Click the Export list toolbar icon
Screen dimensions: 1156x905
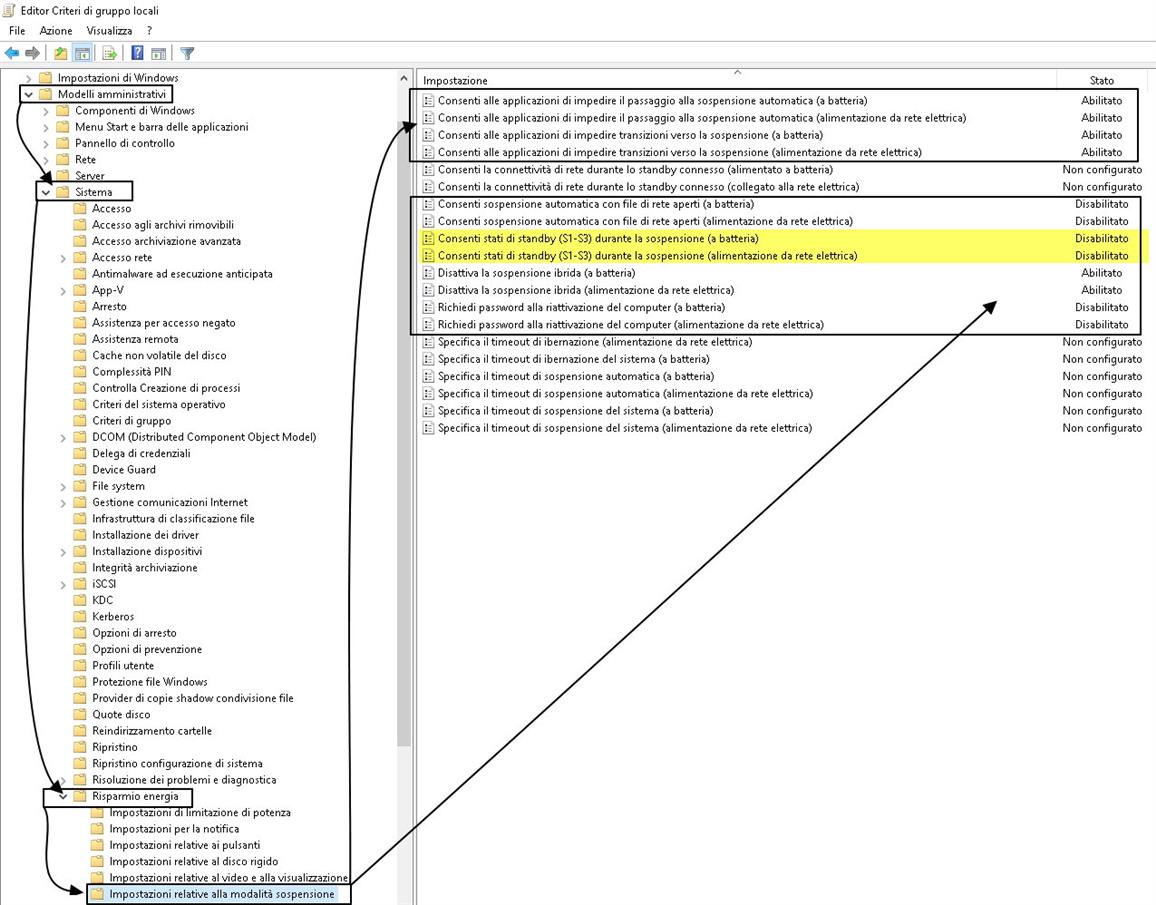pos(110,53)
